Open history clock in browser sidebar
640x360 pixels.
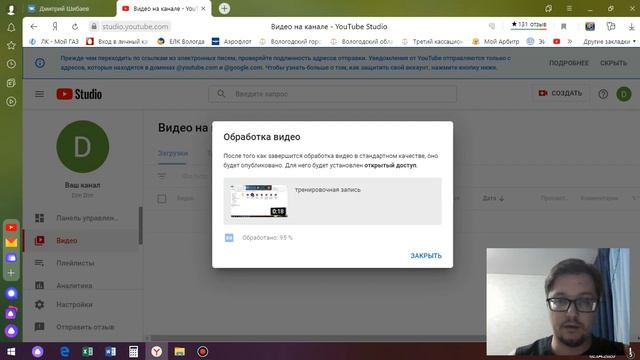pos(11,64)
